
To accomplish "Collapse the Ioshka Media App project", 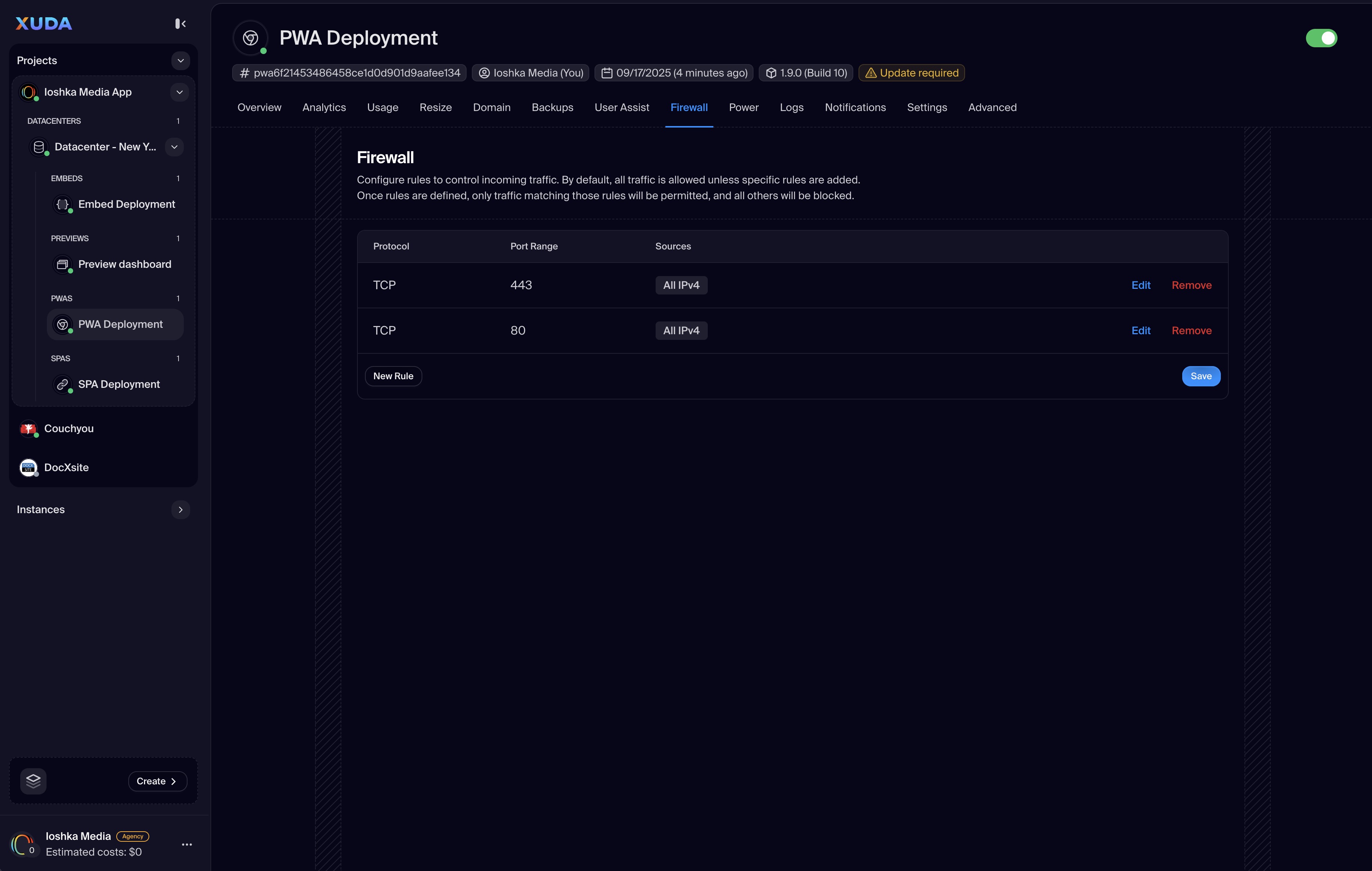I will (x=180, y=92).
